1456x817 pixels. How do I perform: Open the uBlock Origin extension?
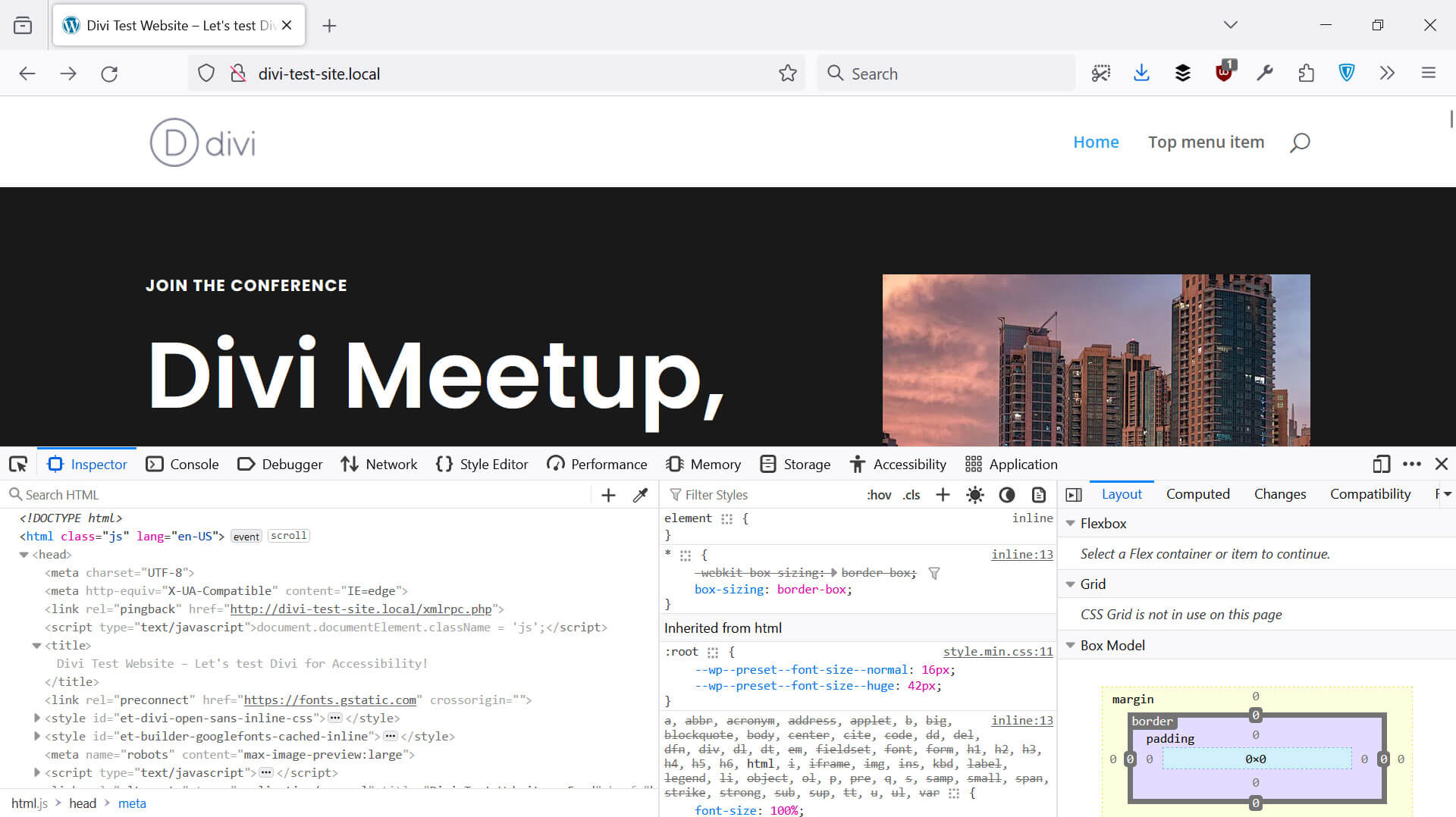coord(1223,74)
